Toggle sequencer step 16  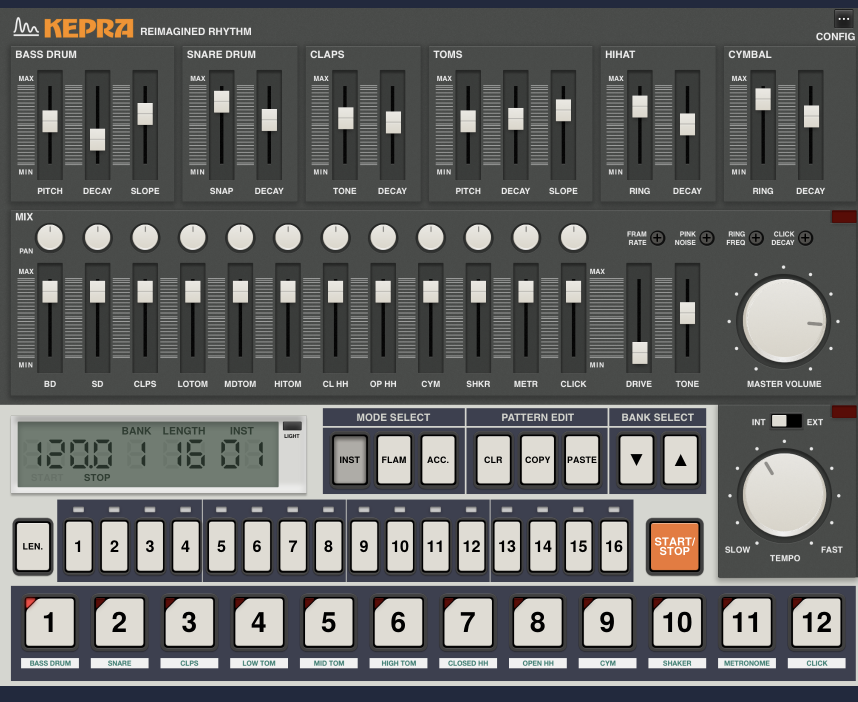[x=614, y=546]
